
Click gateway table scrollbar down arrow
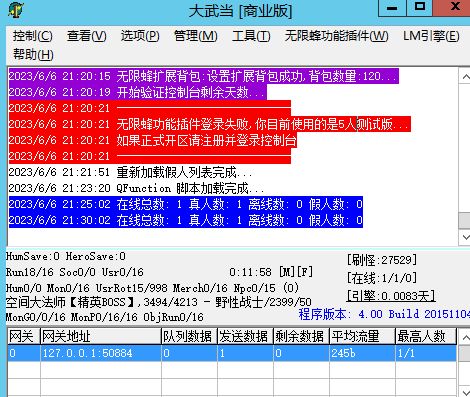tap(465, 391)
